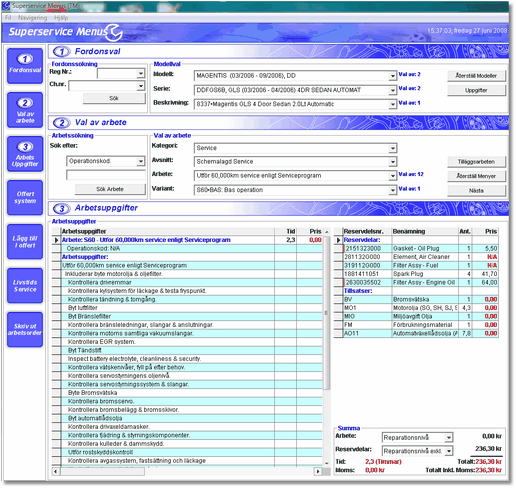516x488 pixels.
Task: Select the BV Bromsvätska row
Action: [x=416, y=300]
